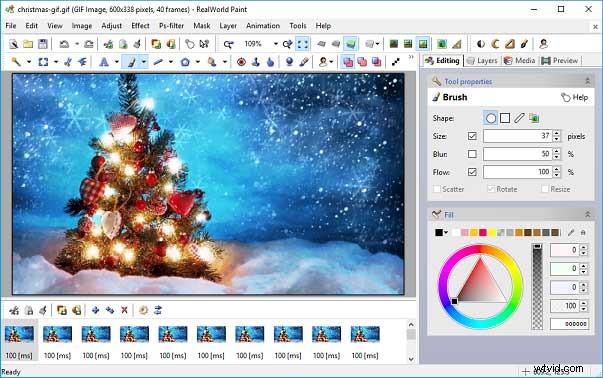The image size is (603, 378).
Task: Open the black primary color dropdown
Action: (x=446, y=232)
